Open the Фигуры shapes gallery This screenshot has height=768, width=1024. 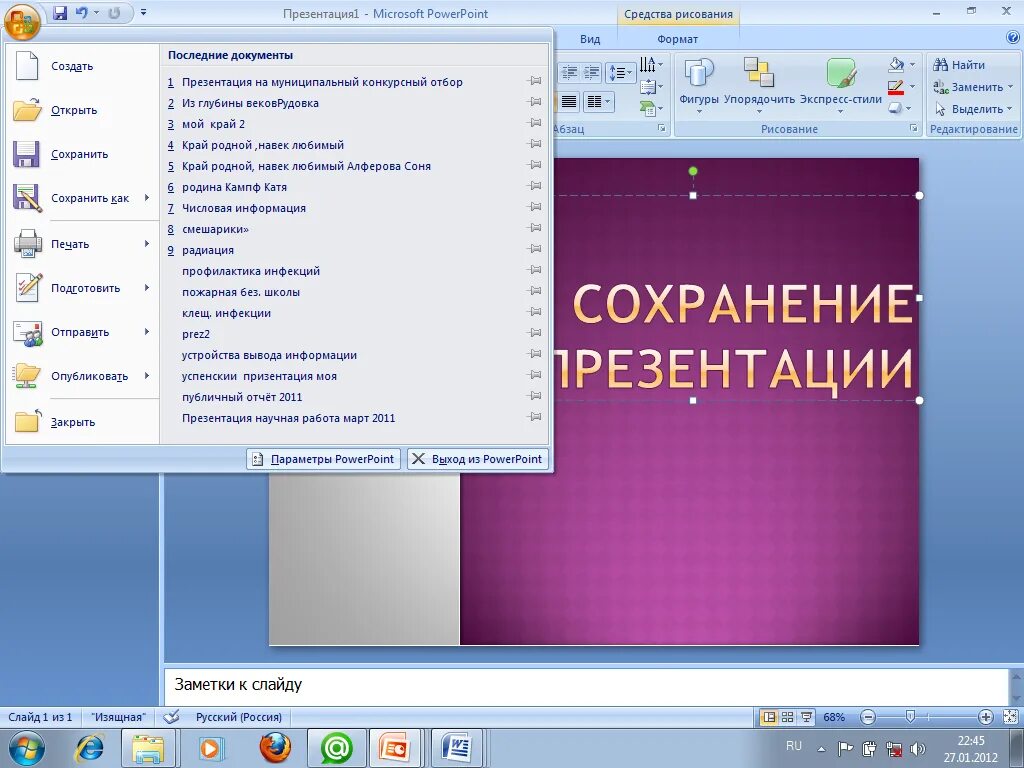699,85
